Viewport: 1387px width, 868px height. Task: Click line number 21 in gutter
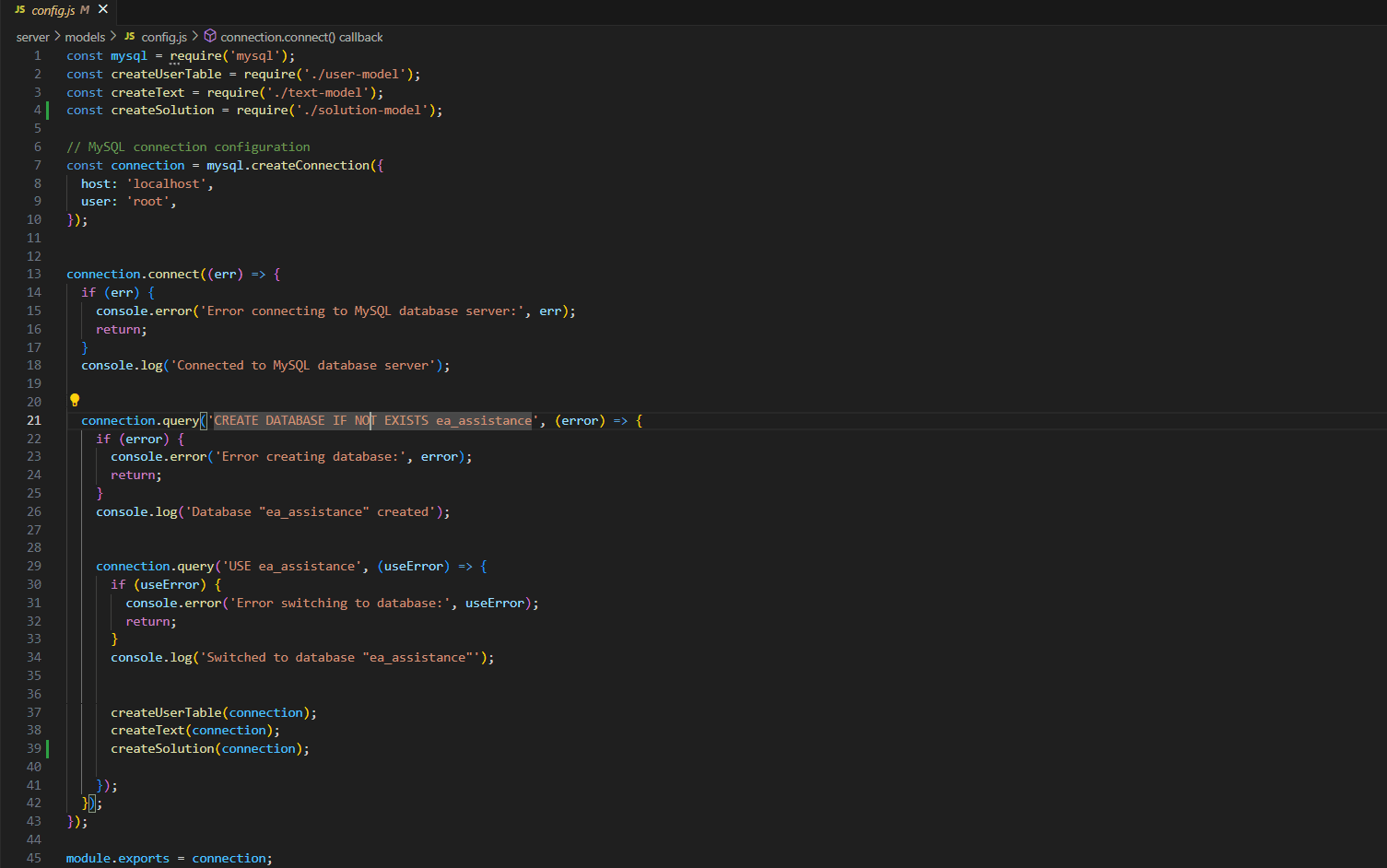pos(34,420)
